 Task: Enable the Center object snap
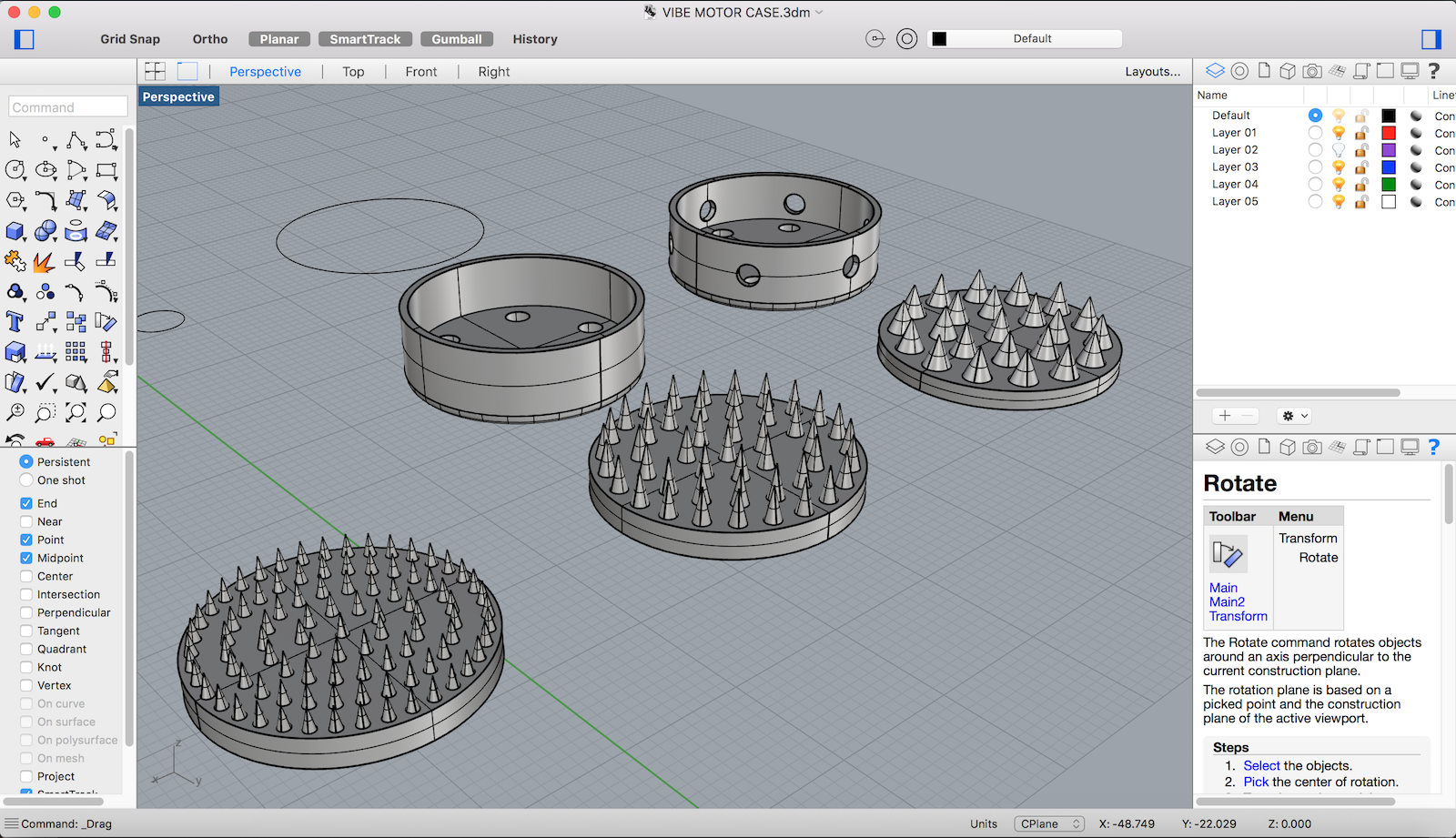point(26,576)
